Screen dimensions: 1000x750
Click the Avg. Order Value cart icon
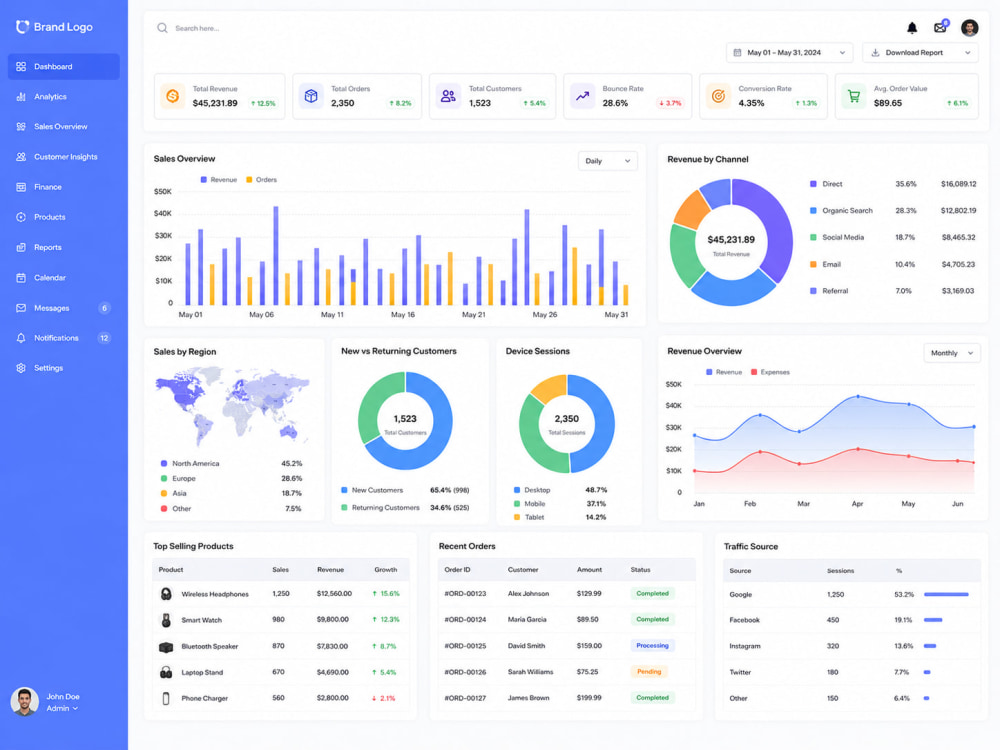tap(853, 96)
